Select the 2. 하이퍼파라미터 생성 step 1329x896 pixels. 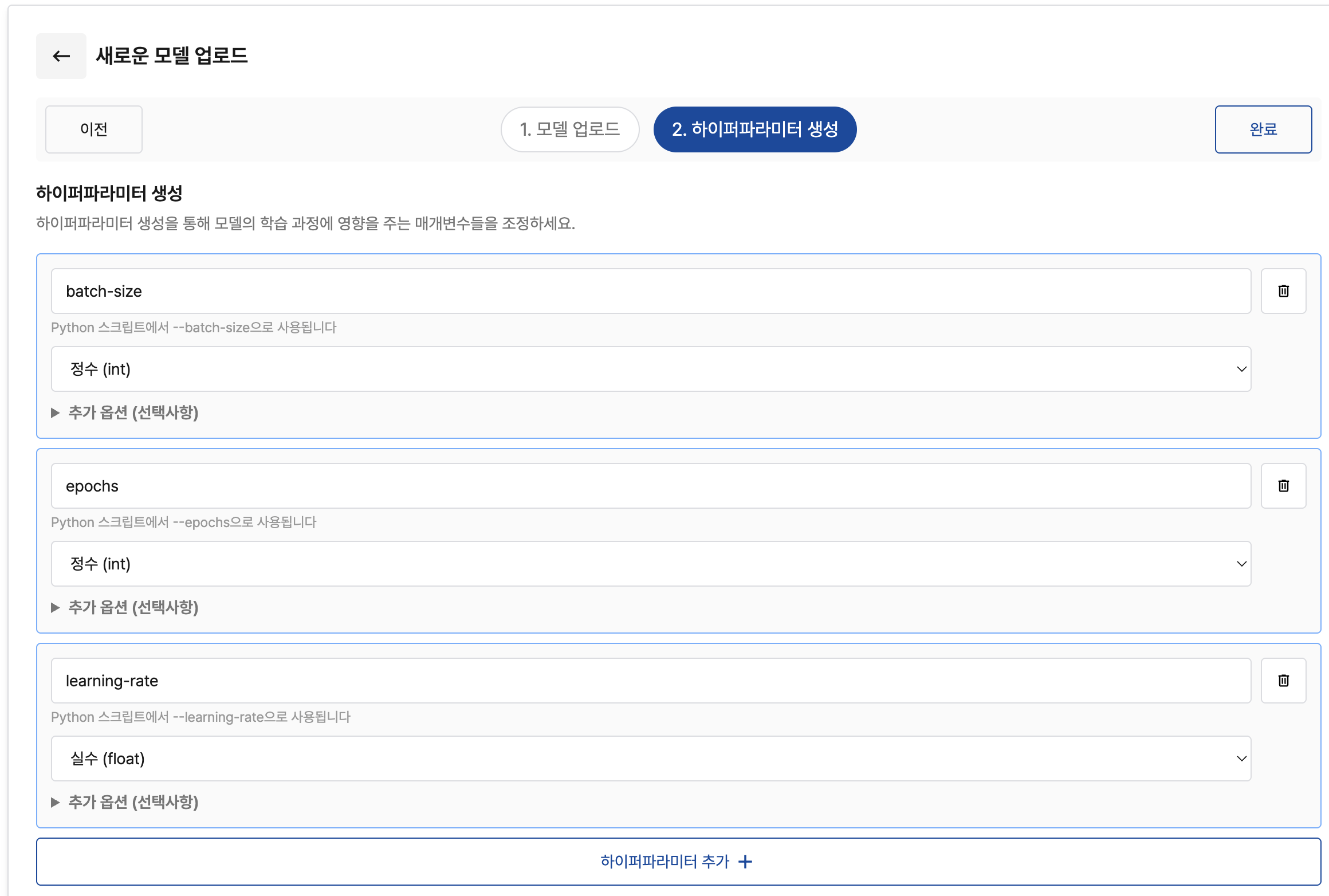754,129
